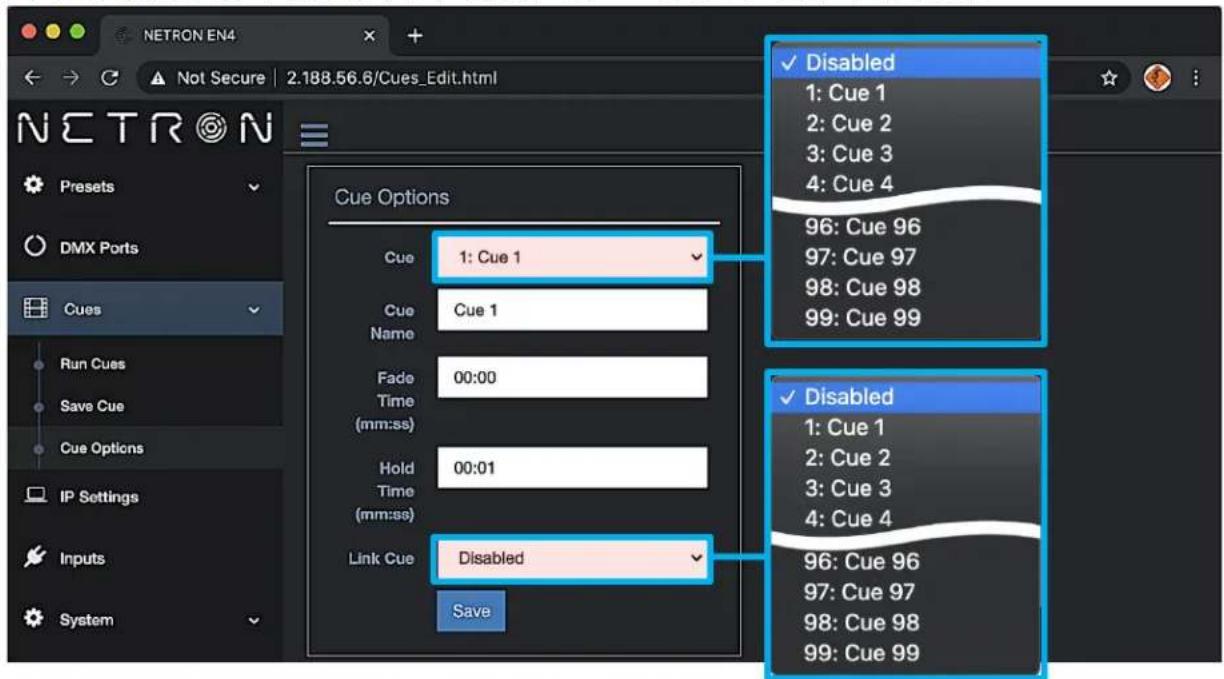Image resolution: width=1224 pixels, height=679 pixels.
Task: Choose 2: Cue 2 in lower list
Action: tap(848, 458)
